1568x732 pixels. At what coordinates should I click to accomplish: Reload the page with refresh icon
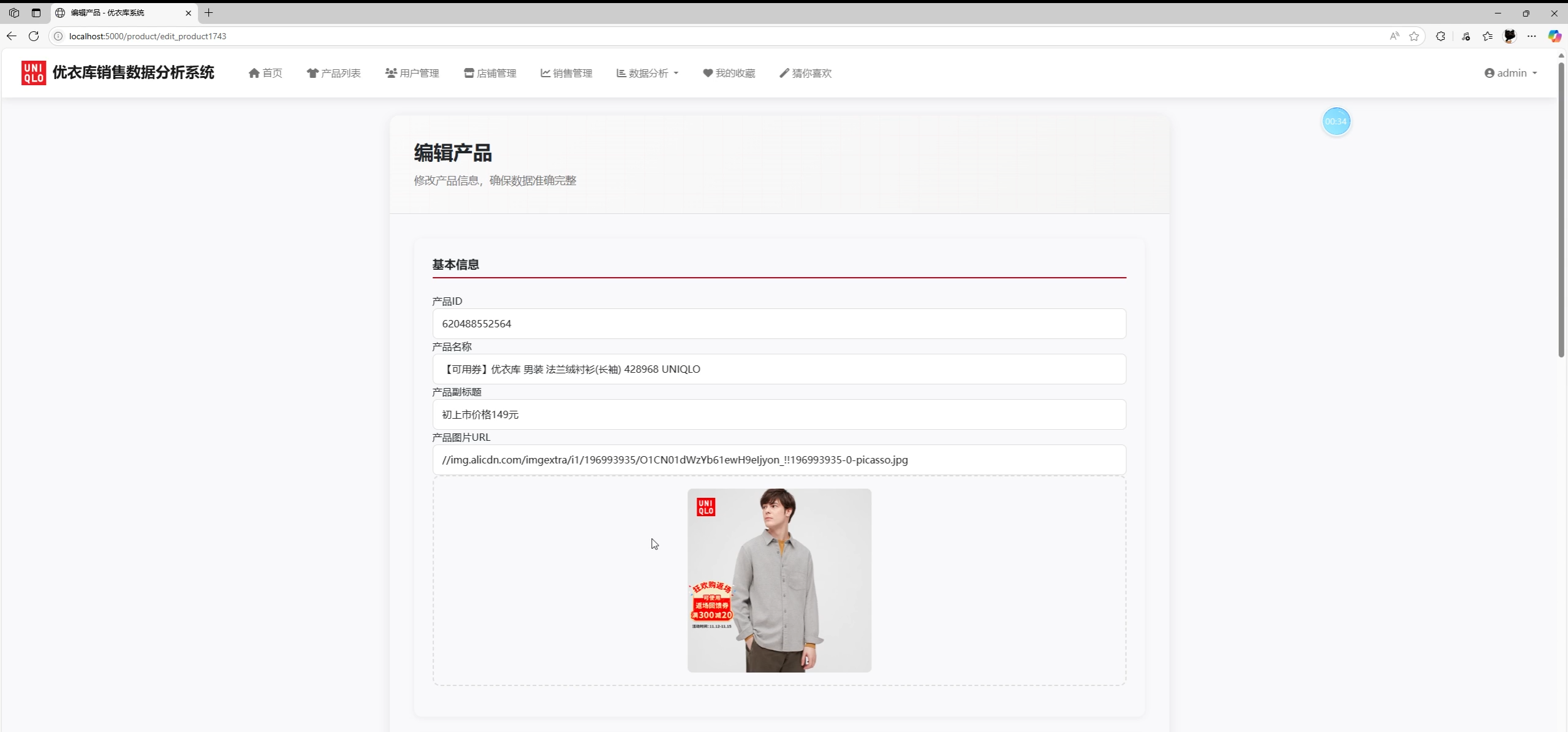(x=34, y=36)
